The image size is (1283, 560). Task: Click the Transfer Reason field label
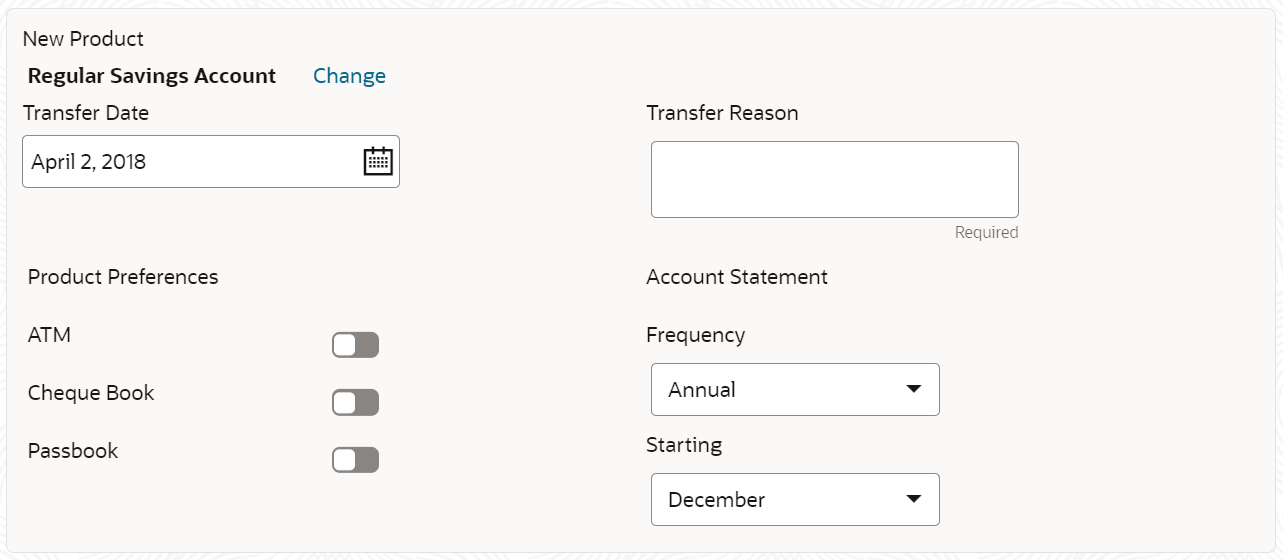click(x=722, y=113)
